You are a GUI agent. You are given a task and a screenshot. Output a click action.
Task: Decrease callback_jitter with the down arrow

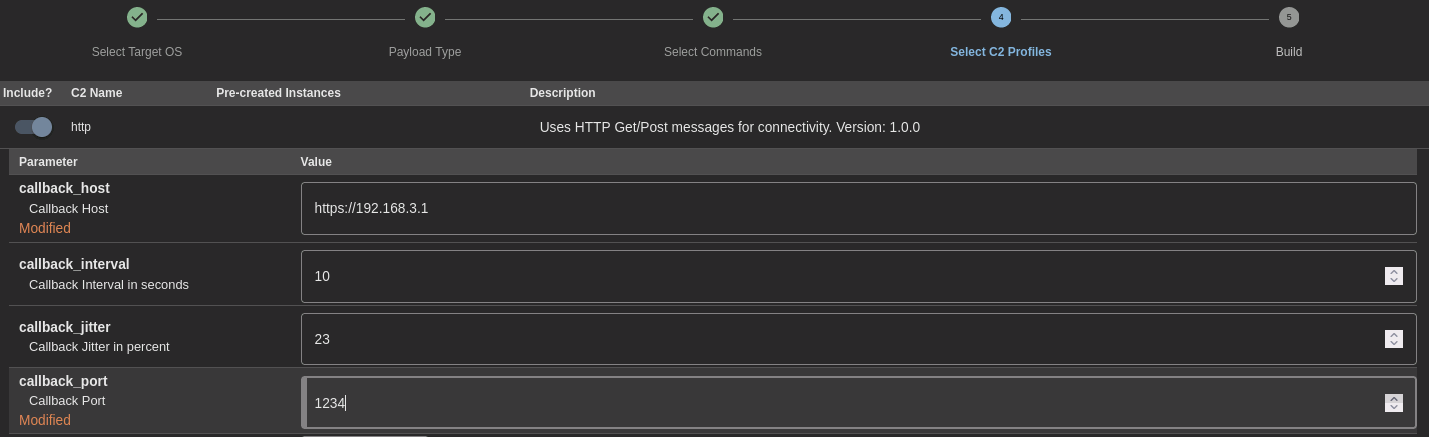1394,344
